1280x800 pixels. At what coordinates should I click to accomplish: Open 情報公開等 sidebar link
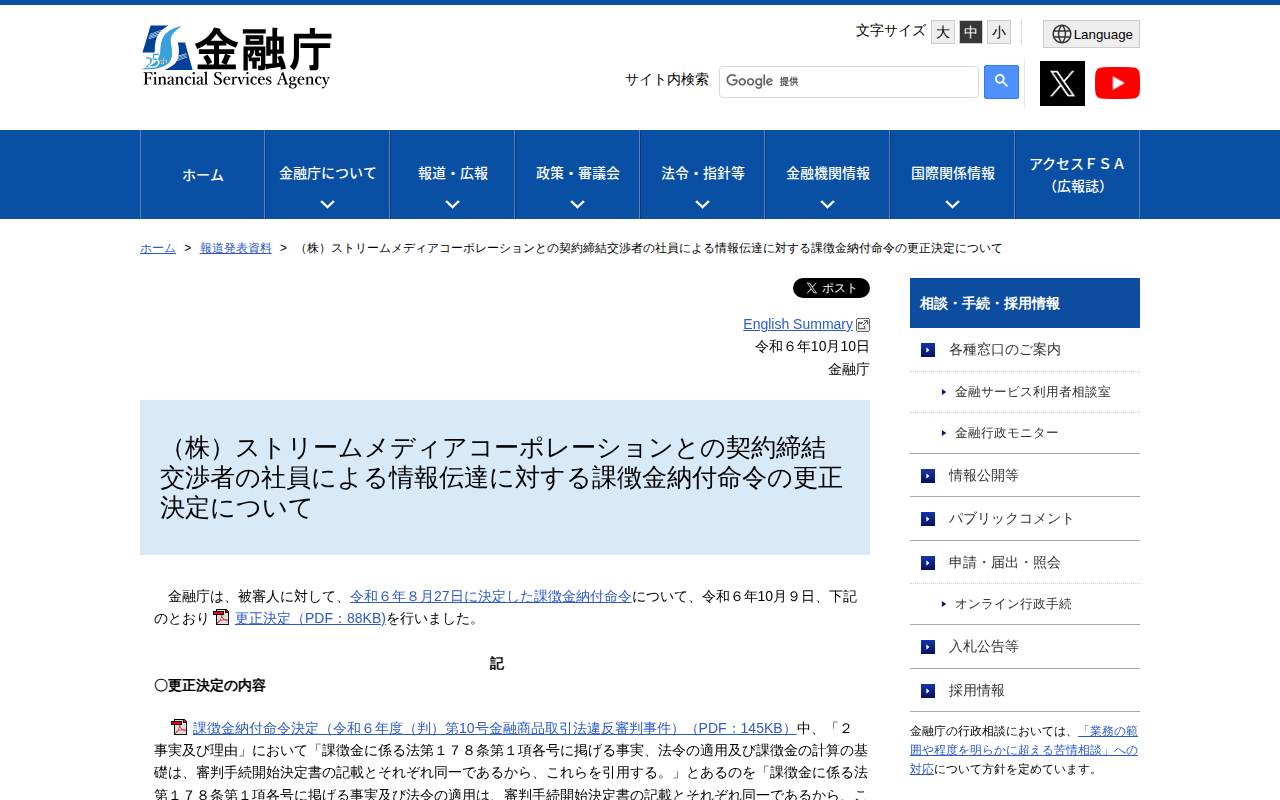(984, 476)
